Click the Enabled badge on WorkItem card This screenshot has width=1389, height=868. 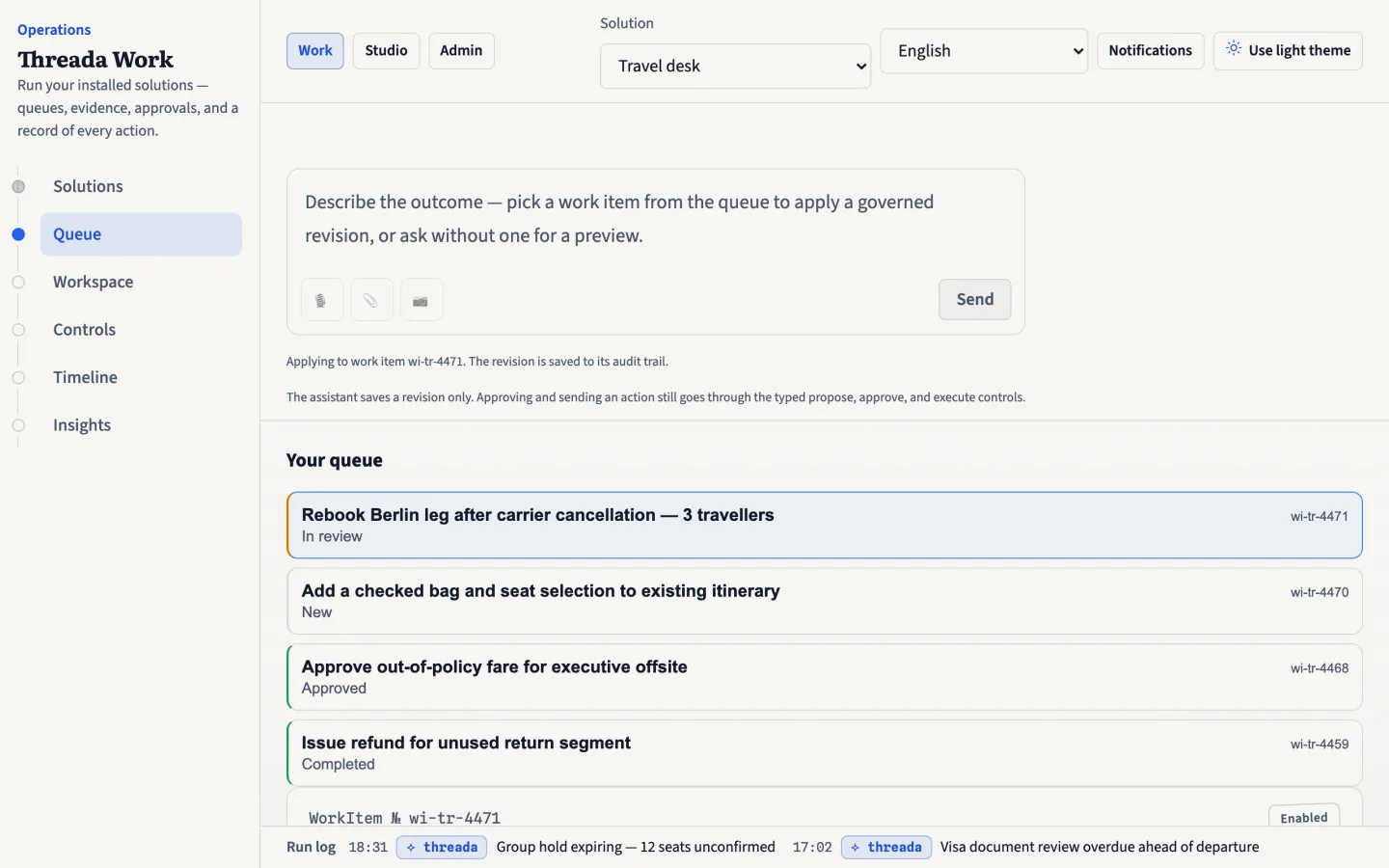click(1303, 817)
